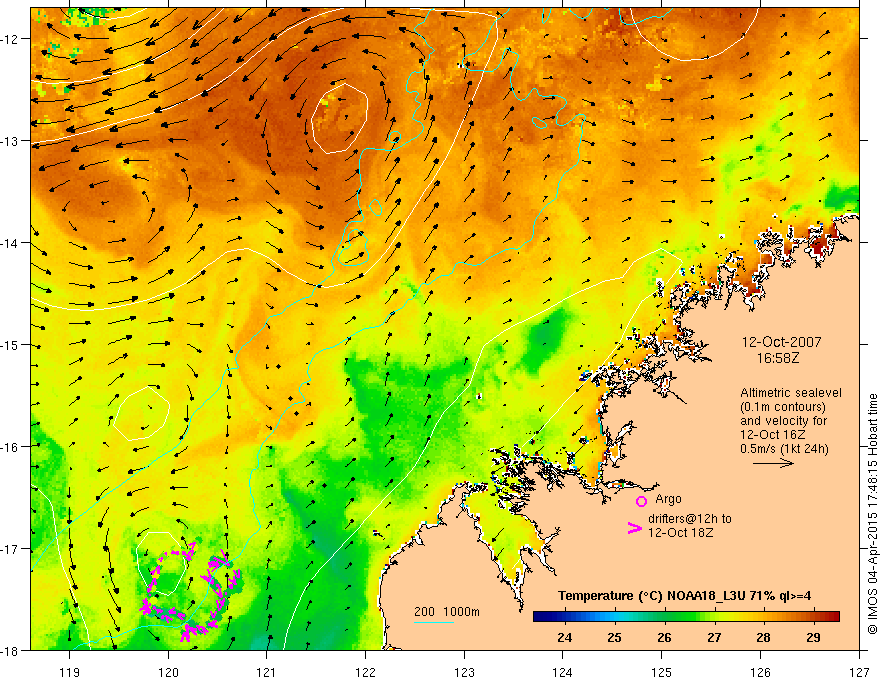Screen dimensions: 880x680
Task: Click the 'Argo' legend label
Action: tap(668, 499)
